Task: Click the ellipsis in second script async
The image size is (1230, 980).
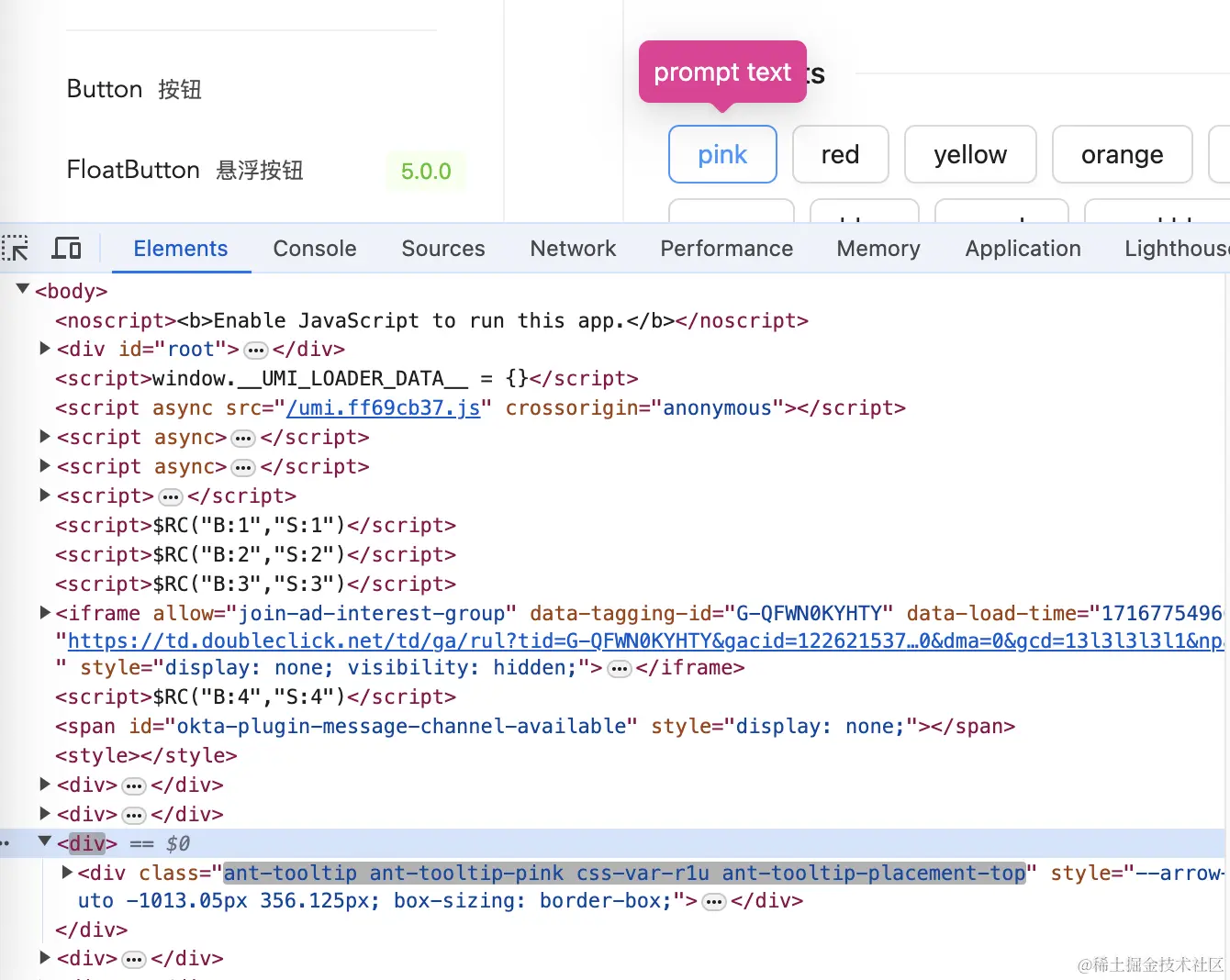Action: click(x=243, y=467)
